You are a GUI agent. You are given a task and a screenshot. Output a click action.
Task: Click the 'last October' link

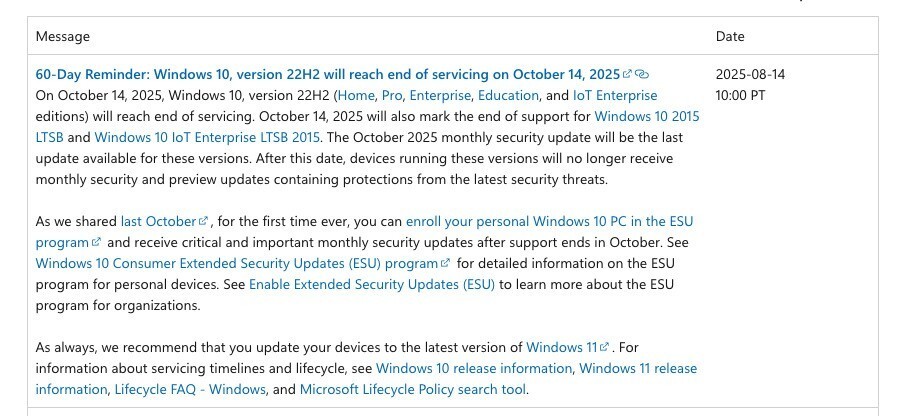point(158,221)
